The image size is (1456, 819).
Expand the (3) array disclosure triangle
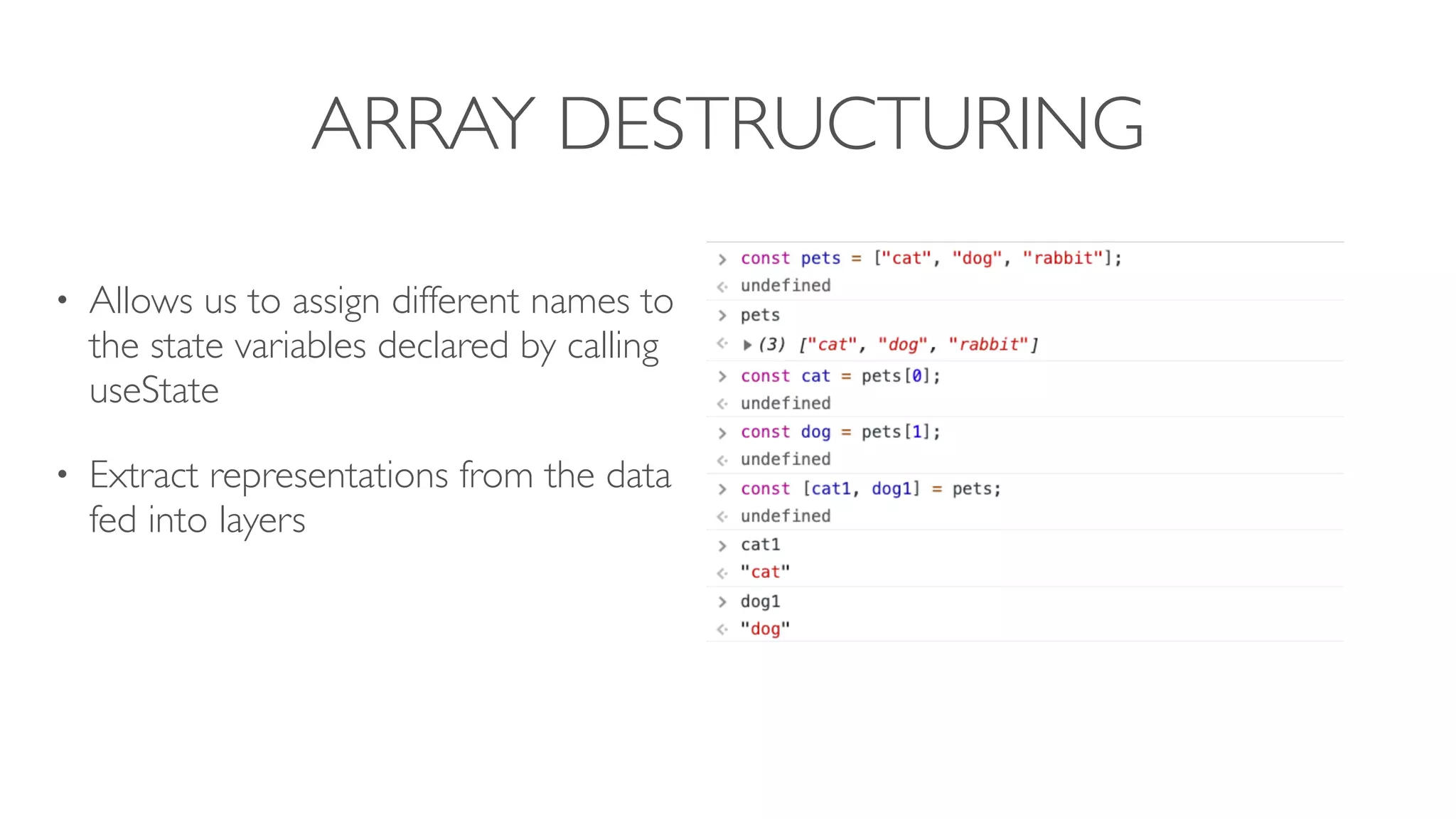(x=747, y=345)
